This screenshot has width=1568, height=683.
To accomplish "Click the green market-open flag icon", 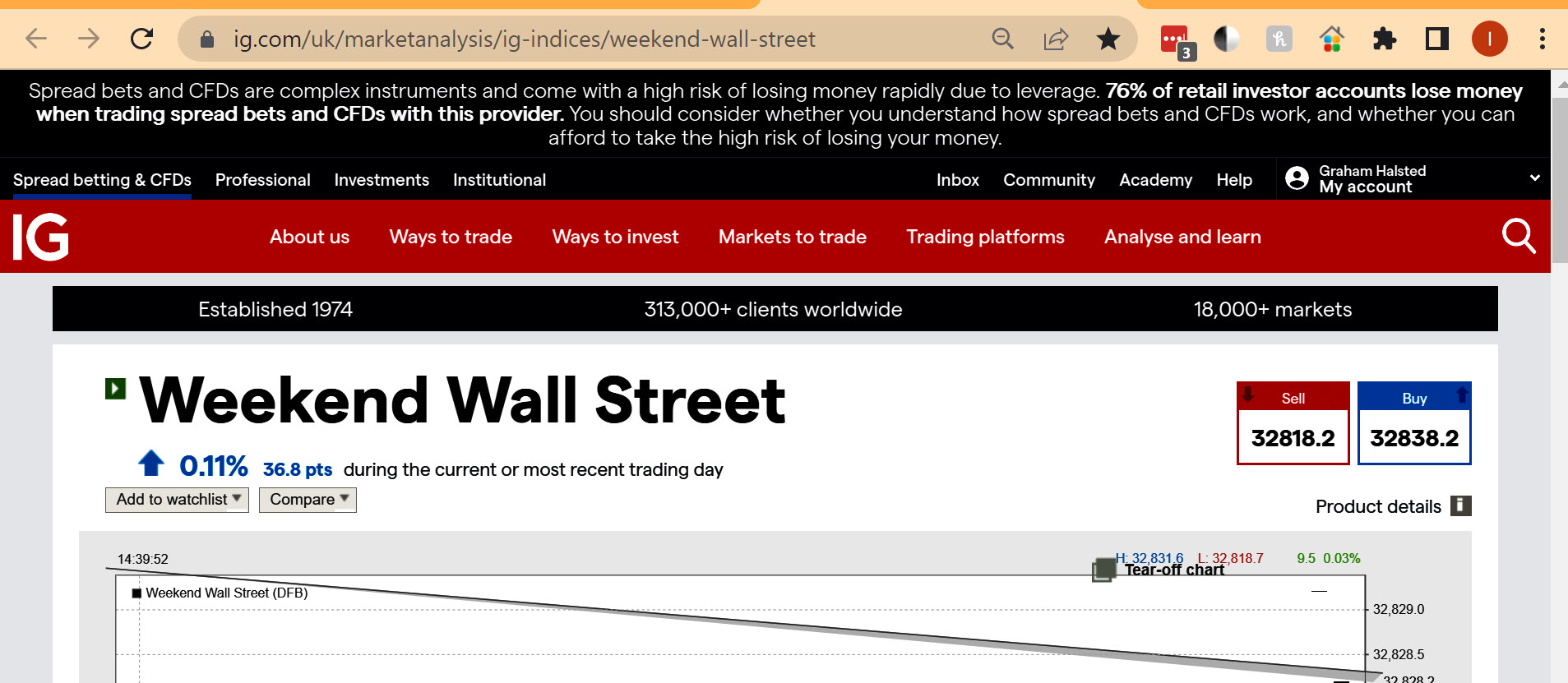I will click(115, 388).
